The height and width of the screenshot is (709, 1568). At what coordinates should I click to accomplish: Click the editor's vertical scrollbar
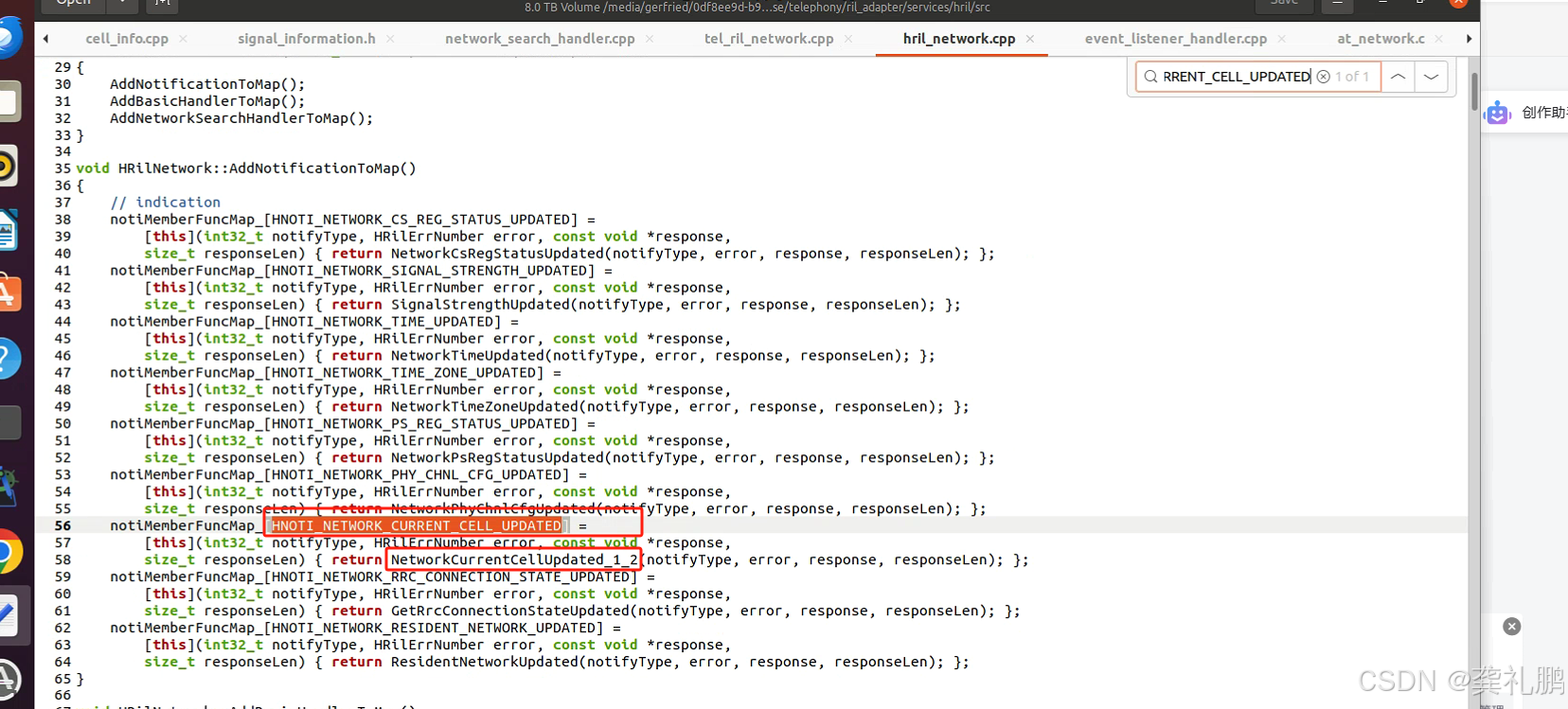tap(1474, 92)
